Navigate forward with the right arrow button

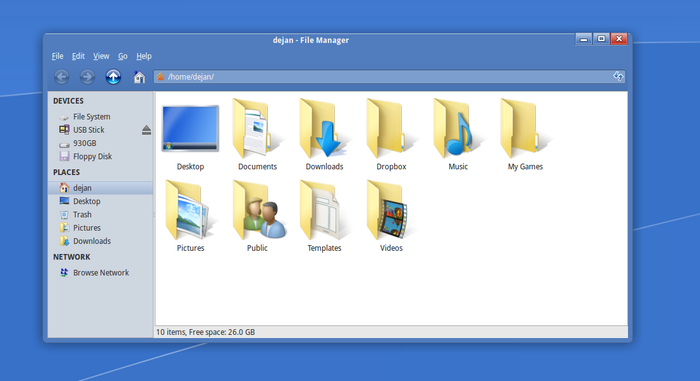pyautogui.click(x=87, y=77)
